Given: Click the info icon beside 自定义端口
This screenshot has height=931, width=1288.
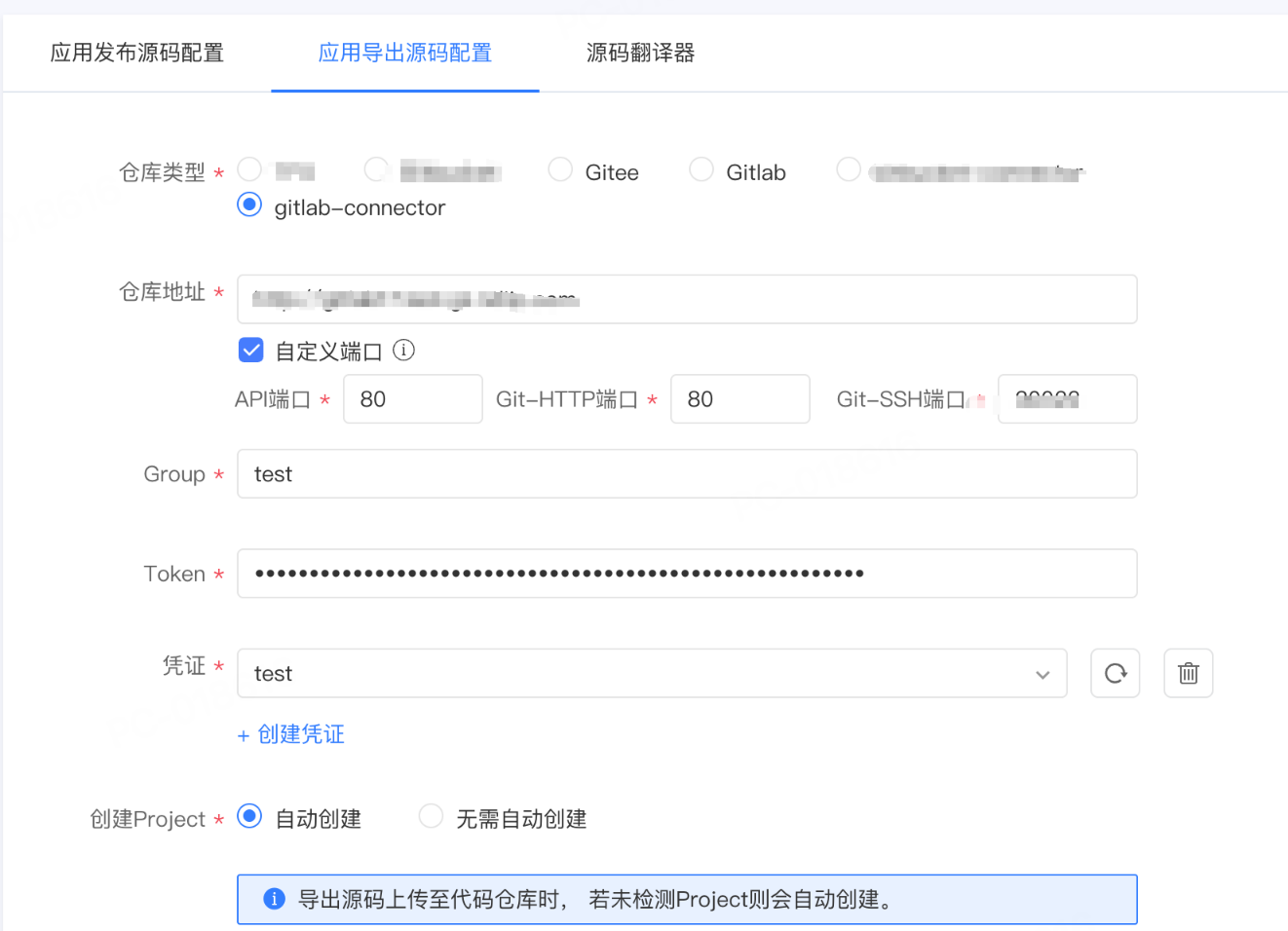Looking at the screenshot, I should 403,351.
